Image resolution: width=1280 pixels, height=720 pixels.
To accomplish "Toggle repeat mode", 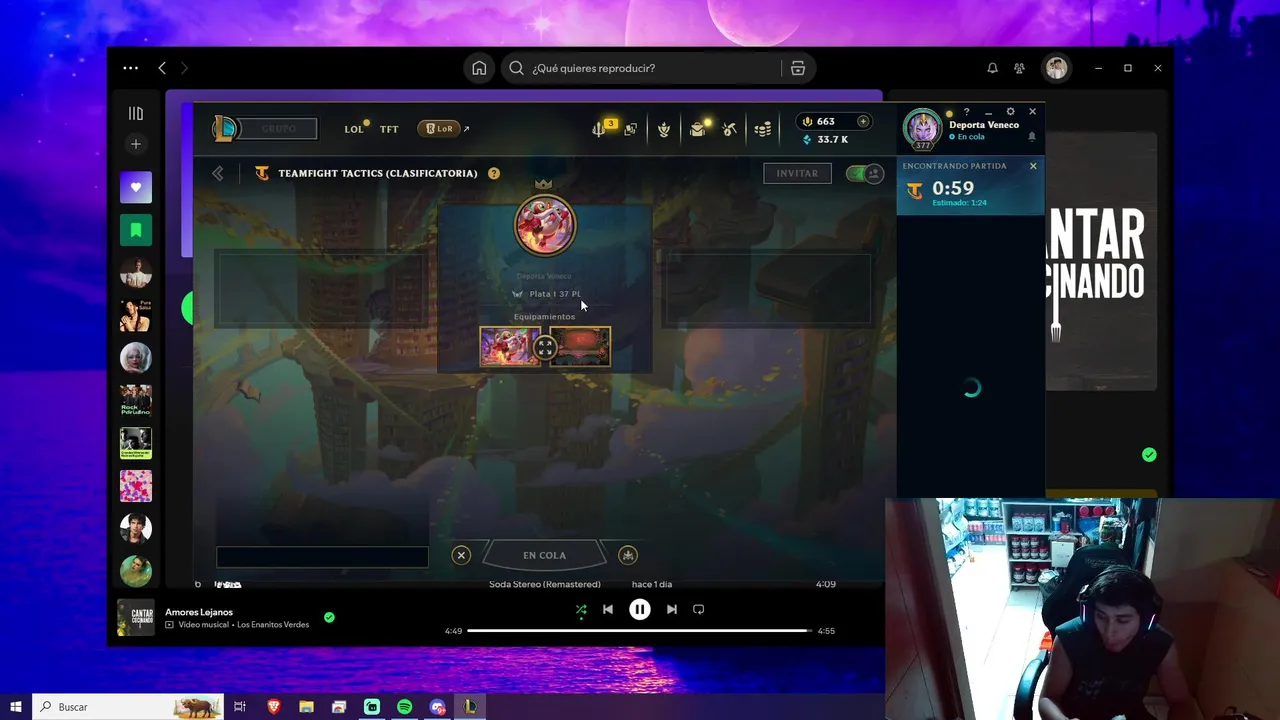I will [x=698, y=609].
